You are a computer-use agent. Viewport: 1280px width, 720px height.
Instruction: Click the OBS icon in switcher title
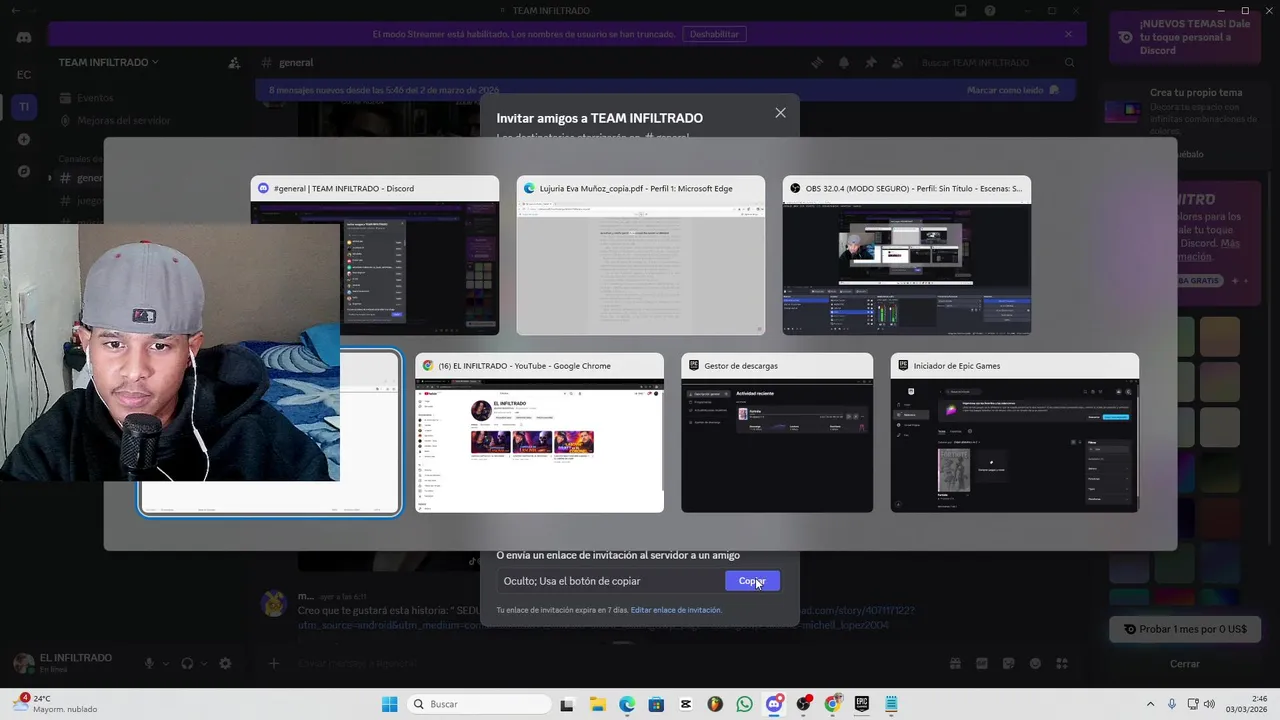click(x=796, y=188)
